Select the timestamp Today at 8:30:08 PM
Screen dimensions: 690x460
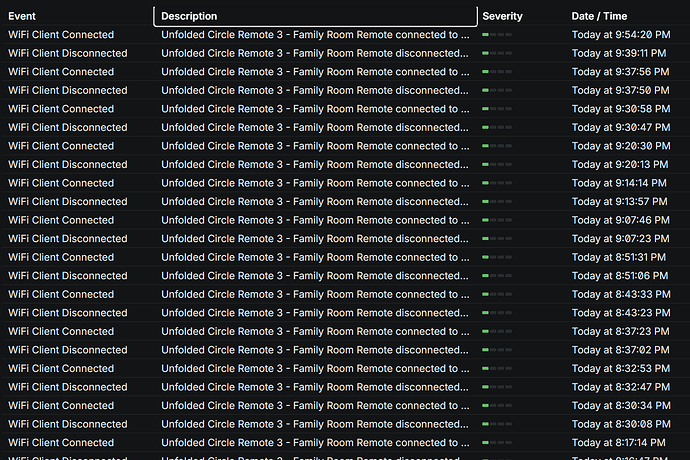pyautogui.click(x=621, y=423)
